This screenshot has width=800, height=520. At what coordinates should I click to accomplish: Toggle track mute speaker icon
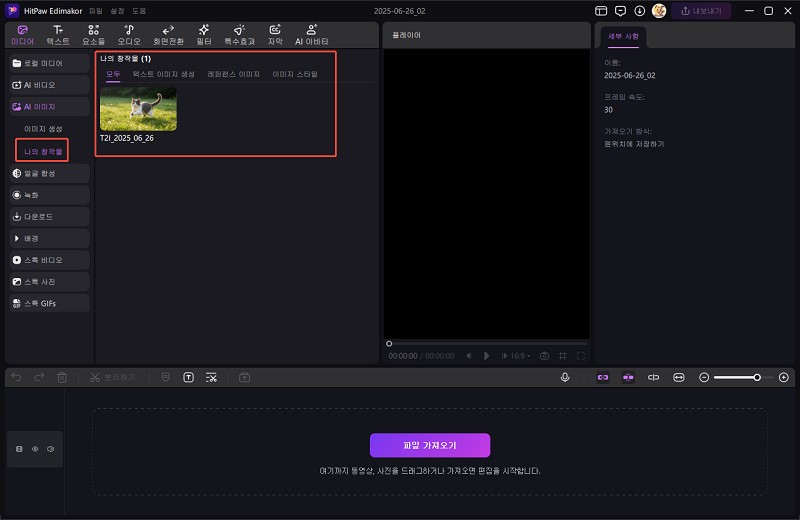pos(51,449)
